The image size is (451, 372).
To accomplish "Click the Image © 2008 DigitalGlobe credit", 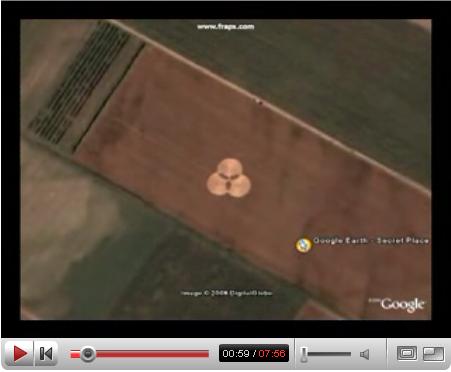I will point(226,293).
